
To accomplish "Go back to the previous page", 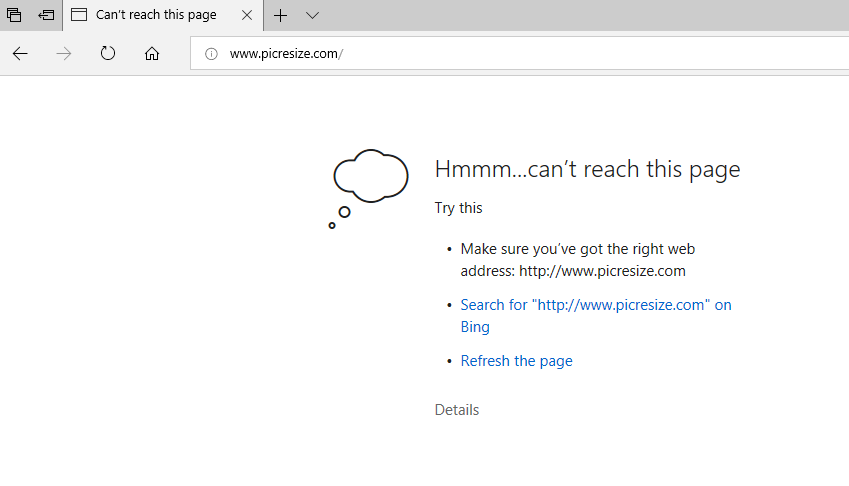I will pyautogui.click(x=20, y=54).
